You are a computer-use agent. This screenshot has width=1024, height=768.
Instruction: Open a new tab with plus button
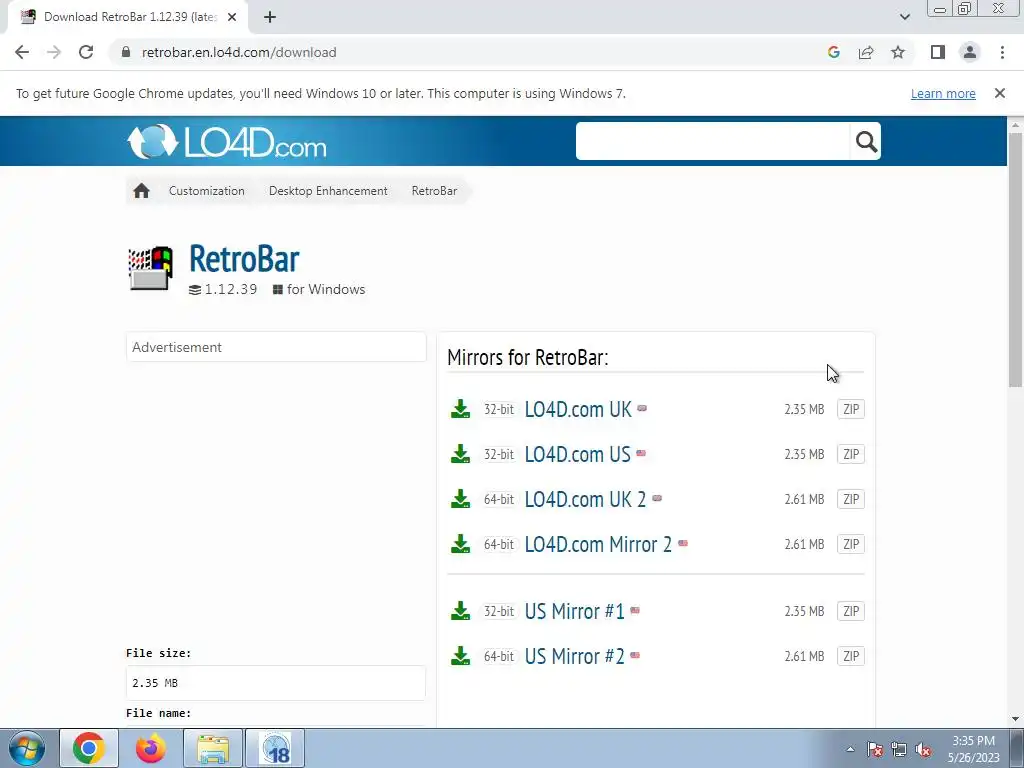point(270,17)
